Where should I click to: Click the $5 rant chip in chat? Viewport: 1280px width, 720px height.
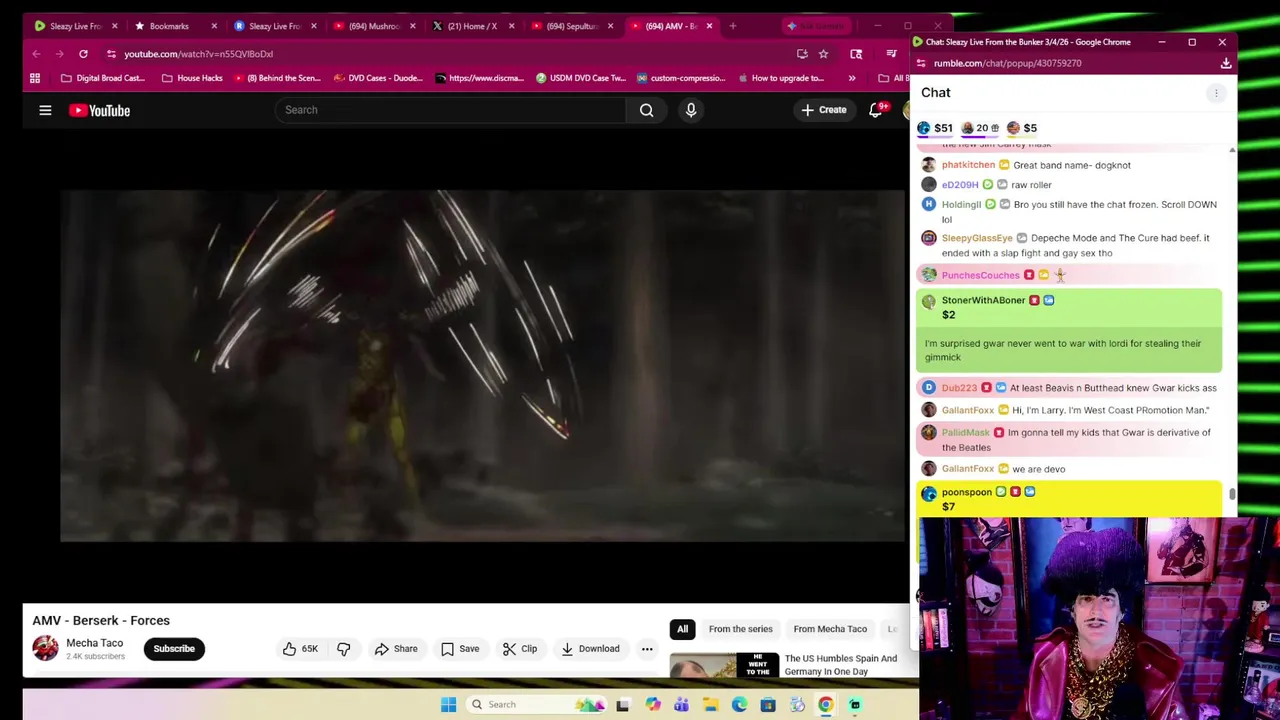(x=1022, y=128)
